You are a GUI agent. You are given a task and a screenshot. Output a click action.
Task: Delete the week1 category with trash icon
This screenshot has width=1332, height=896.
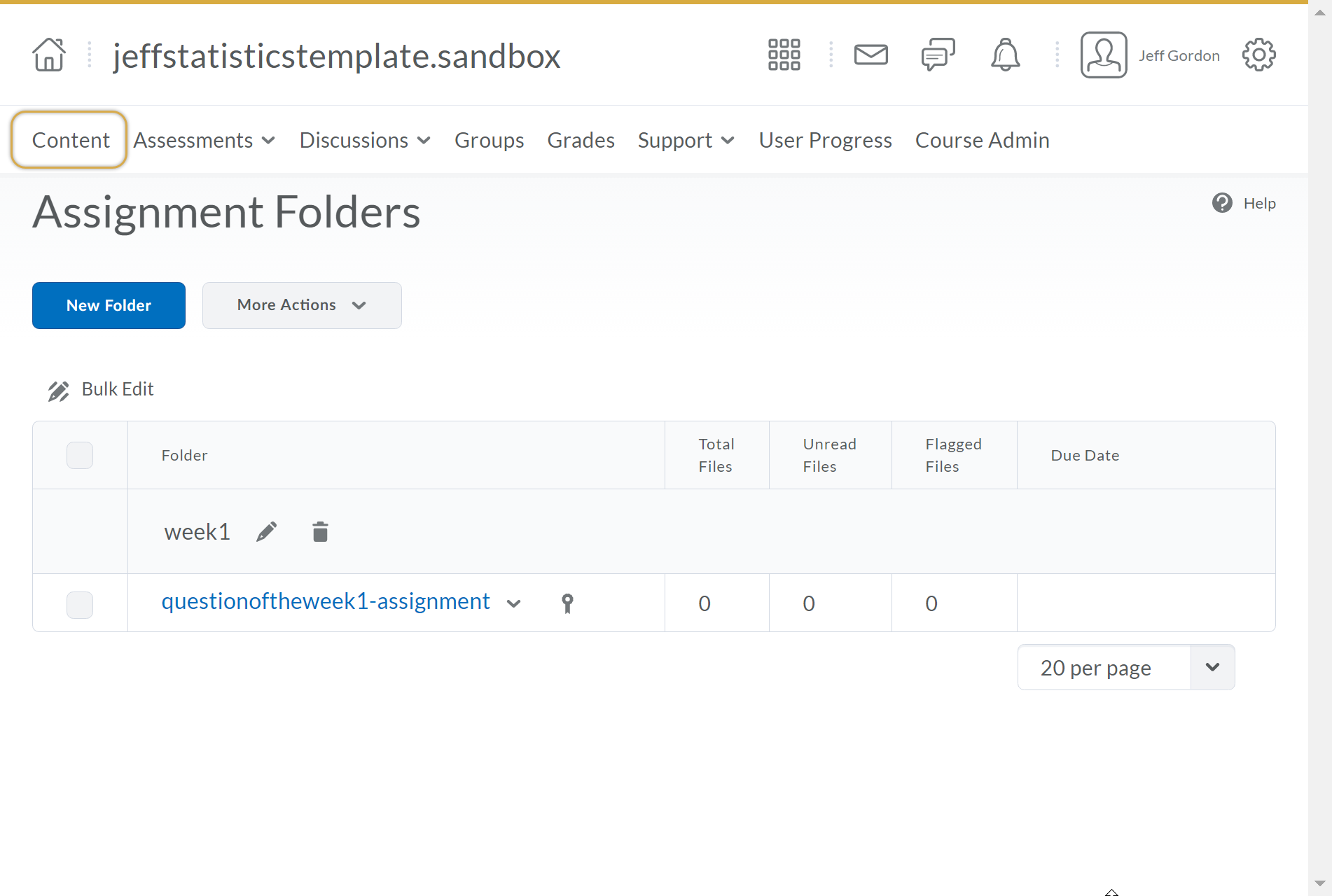(320, 532)
